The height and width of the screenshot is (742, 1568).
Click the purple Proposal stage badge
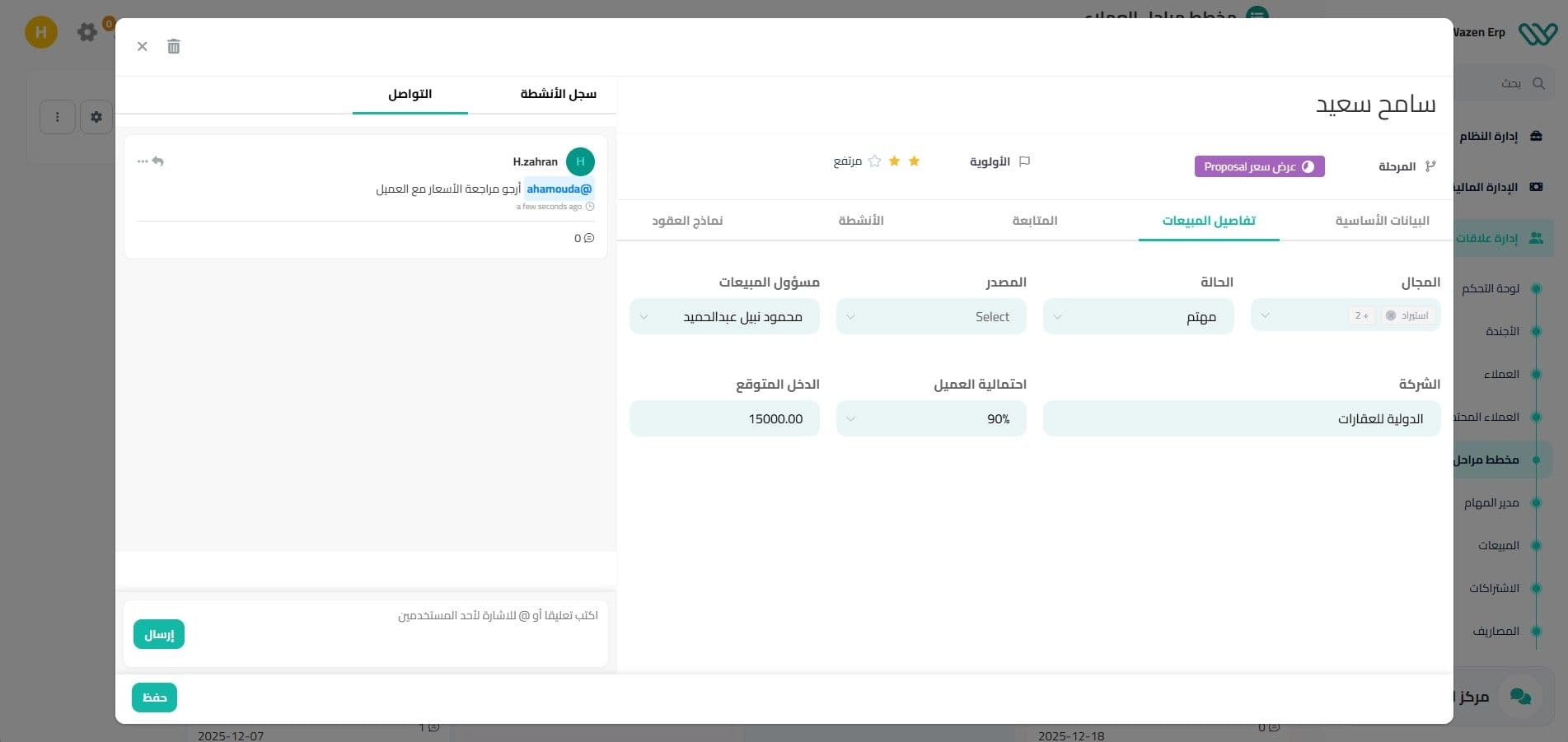tap(1259, 167)
